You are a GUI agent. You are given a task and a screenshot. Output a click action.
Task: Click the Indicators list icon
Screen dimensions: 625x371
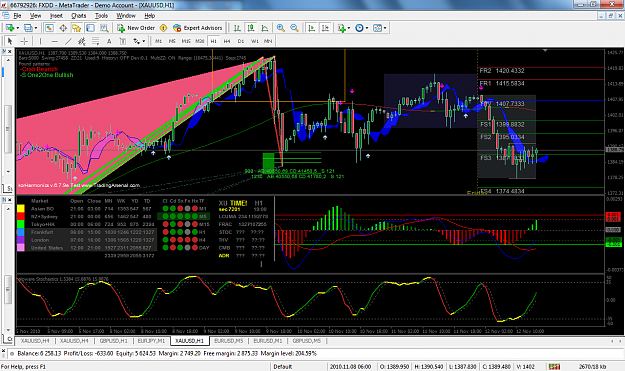tap(341, 28)
